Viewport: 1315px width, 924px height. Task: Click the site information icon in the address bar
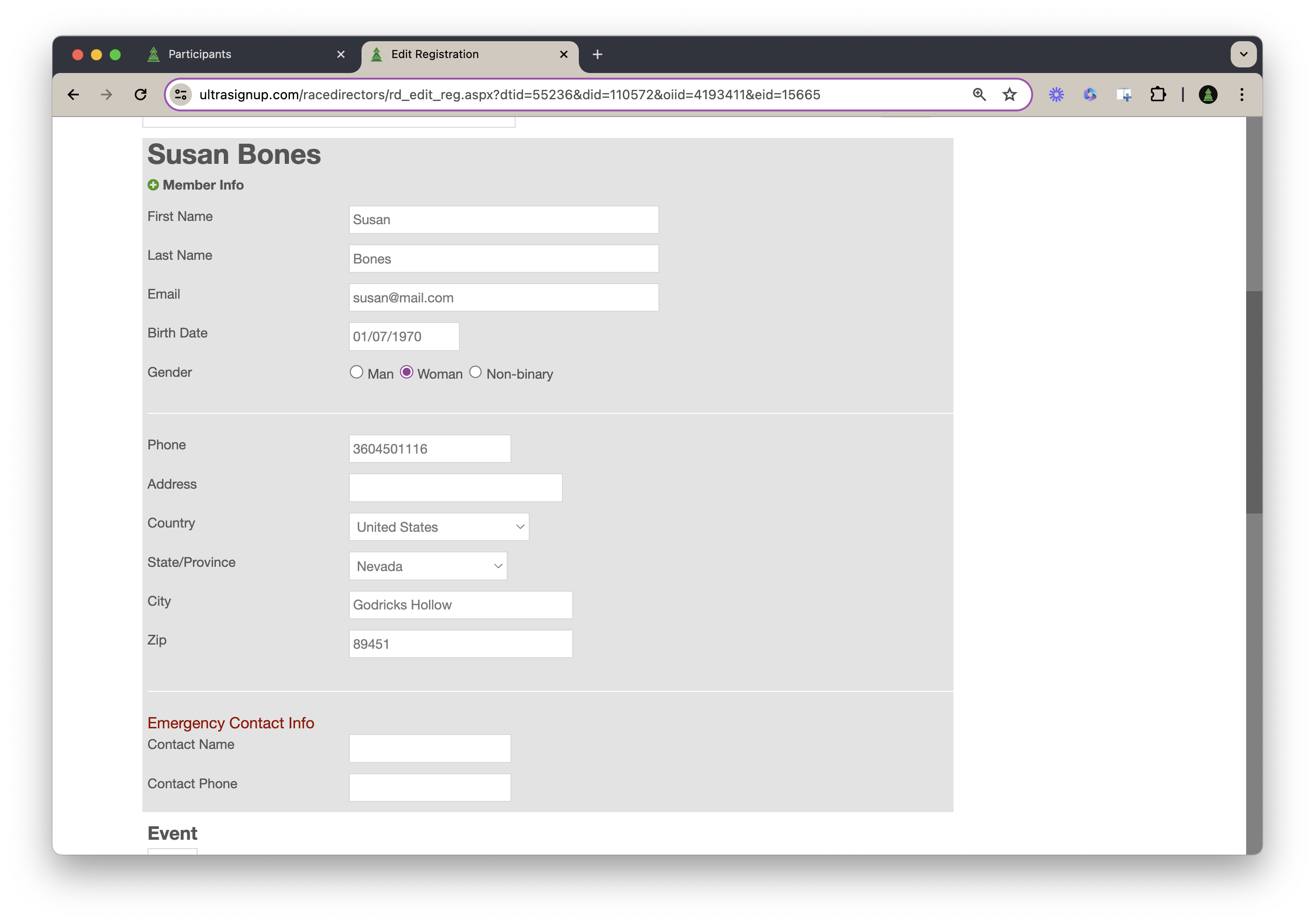tap(181, 95)
